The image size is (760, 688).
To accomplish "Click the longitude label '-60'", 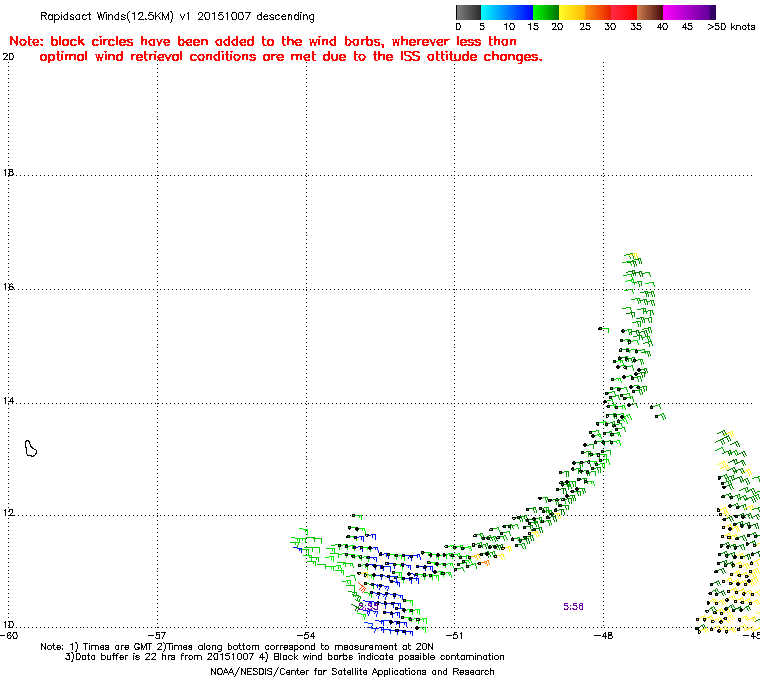I will (x=9, y=635).
